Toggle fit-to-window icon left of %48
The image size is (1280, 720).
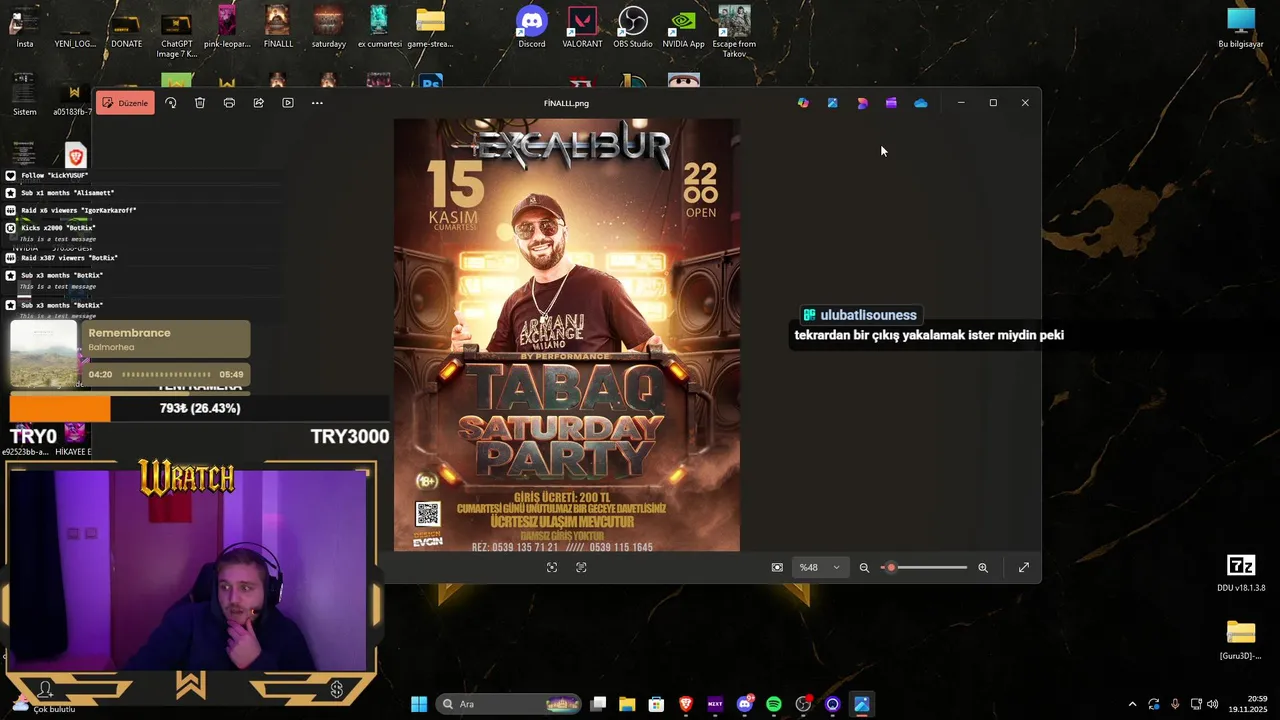point(777,567)
